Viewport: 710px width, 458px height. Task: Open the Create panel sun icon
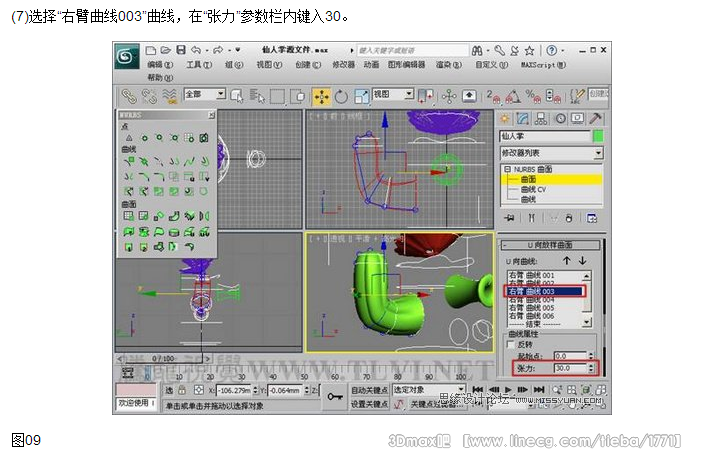[505, 119]
